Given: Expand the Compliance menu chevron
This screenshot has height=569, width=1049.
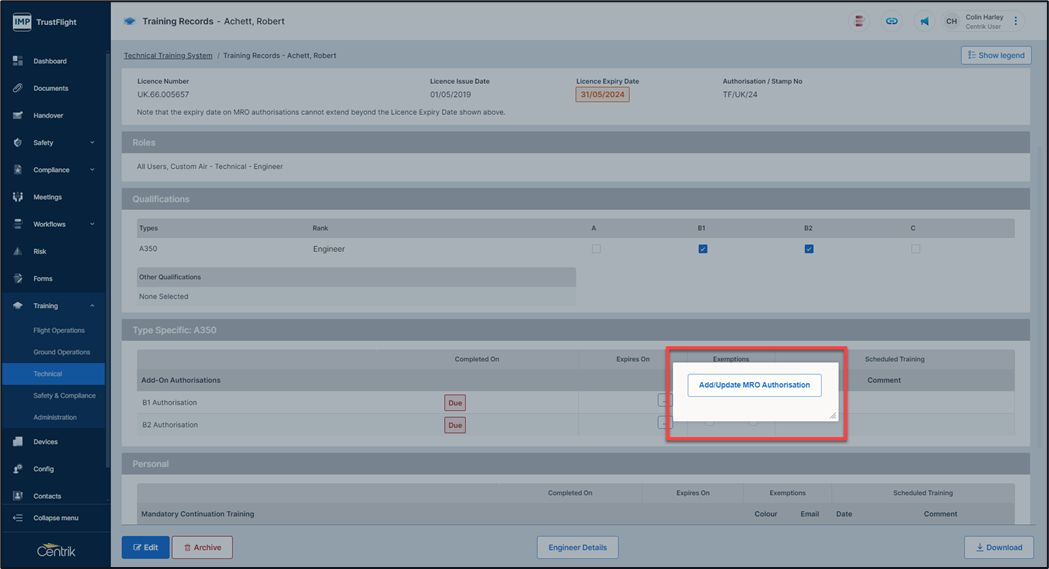Looking at the screenshot, I should tap(92, 170).
